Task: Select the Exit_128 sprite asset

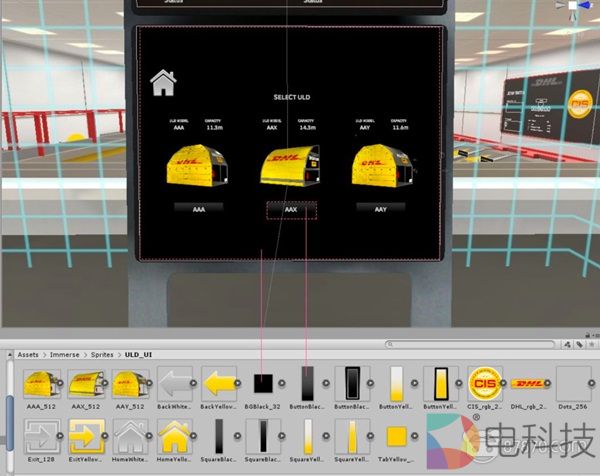Action: click(x=37, y=436)
